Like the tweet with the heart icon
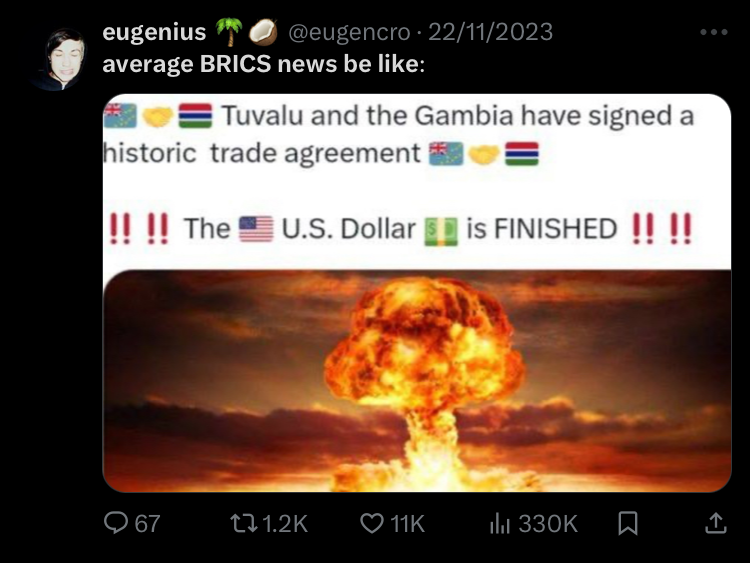 371,523
